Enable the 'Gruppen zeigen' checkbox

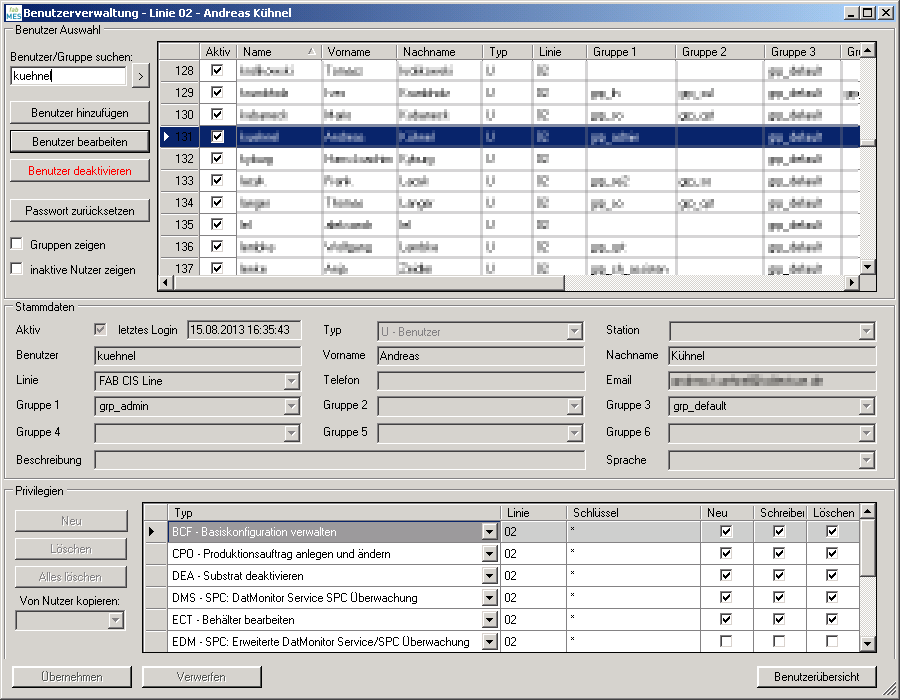click(x=17, y=245)
